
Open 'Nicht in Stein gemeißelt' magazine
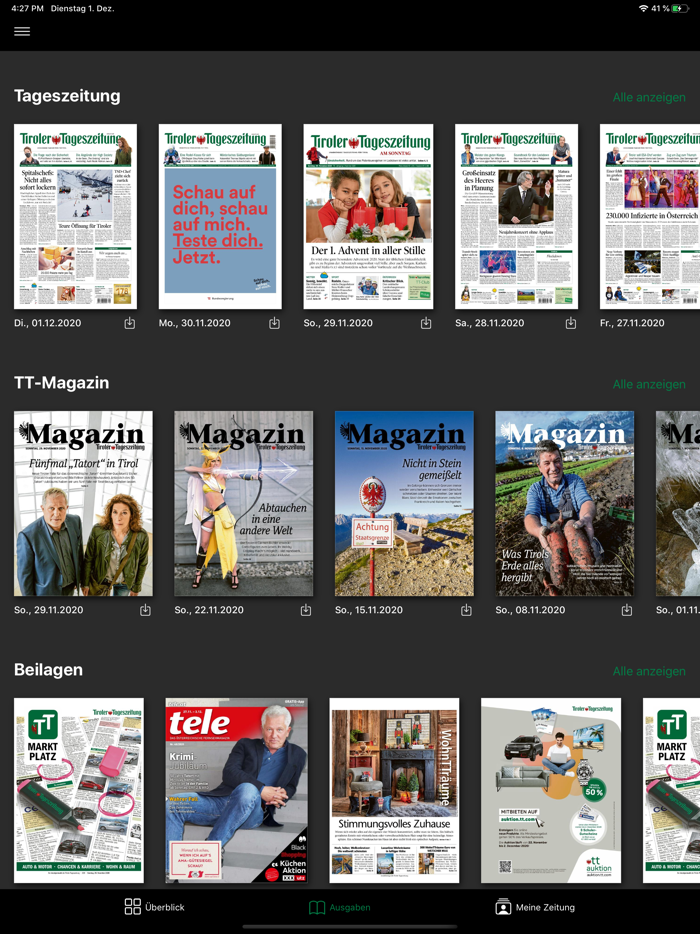[405, 503]
